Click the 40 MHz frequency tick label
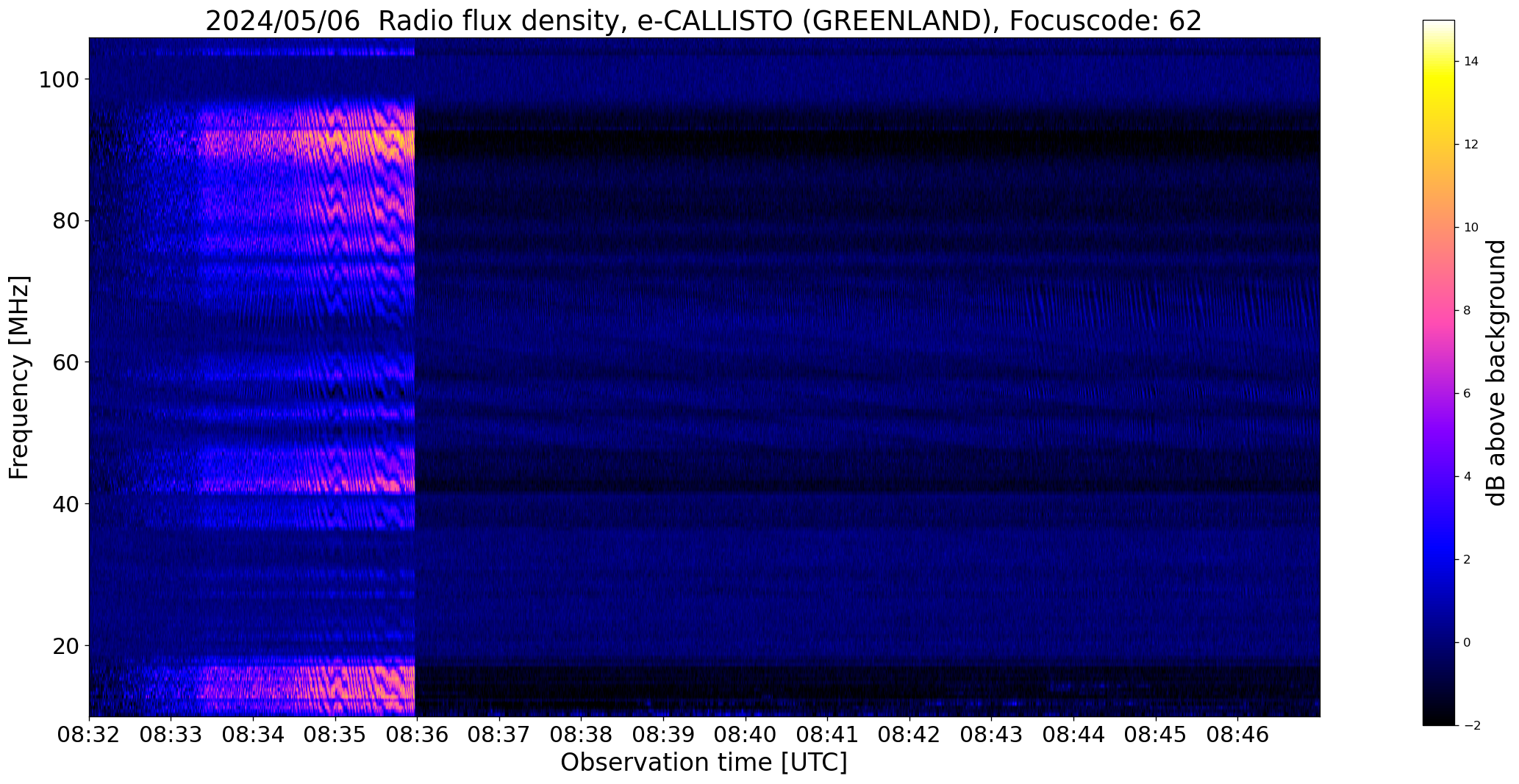Viewport: 1519px width, 784px height. (x=65, y=504)
